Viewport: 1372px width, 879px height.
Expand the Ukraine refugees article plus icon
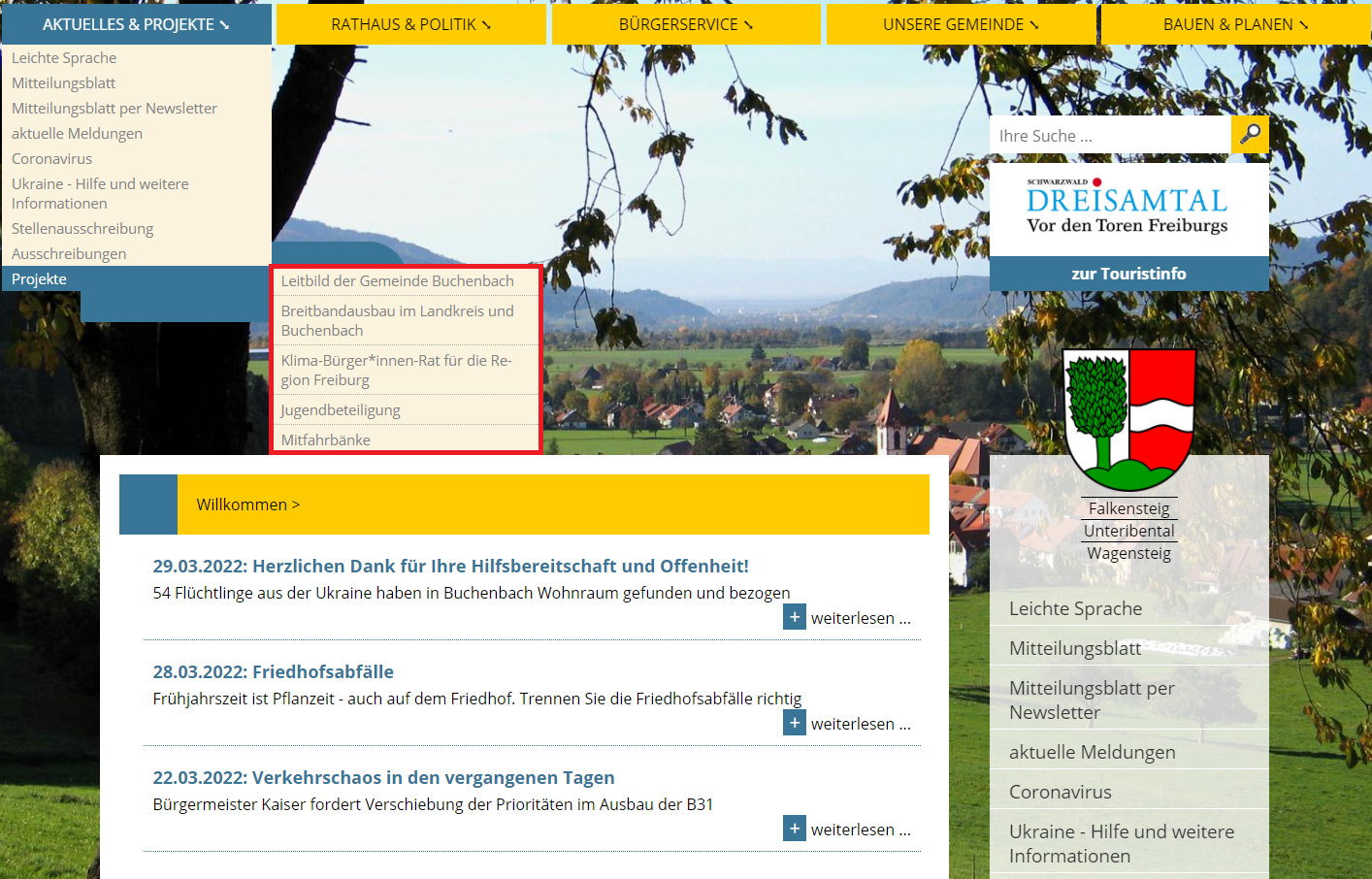(x=794, y=617)
